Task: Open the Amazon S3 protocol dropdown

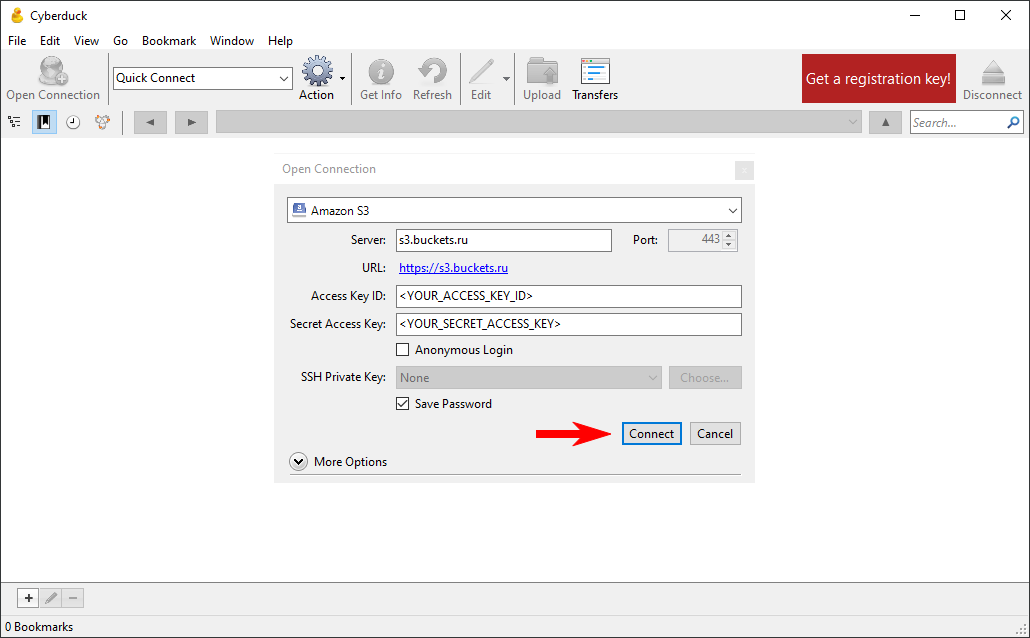Action: 514,210
